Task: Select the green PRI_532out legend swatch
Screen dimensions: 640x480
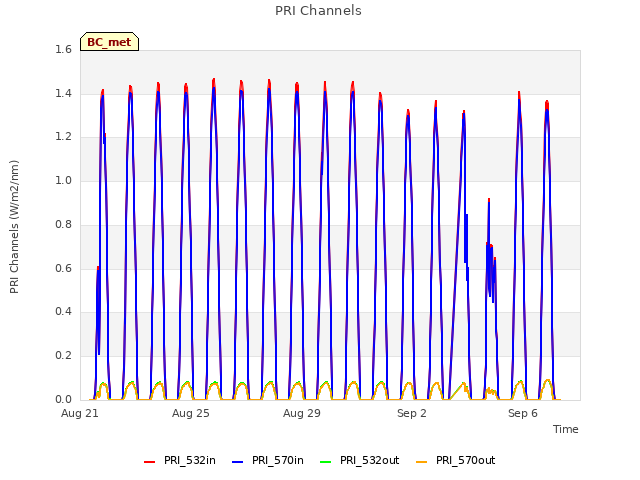Action: (x=325, y=462)
